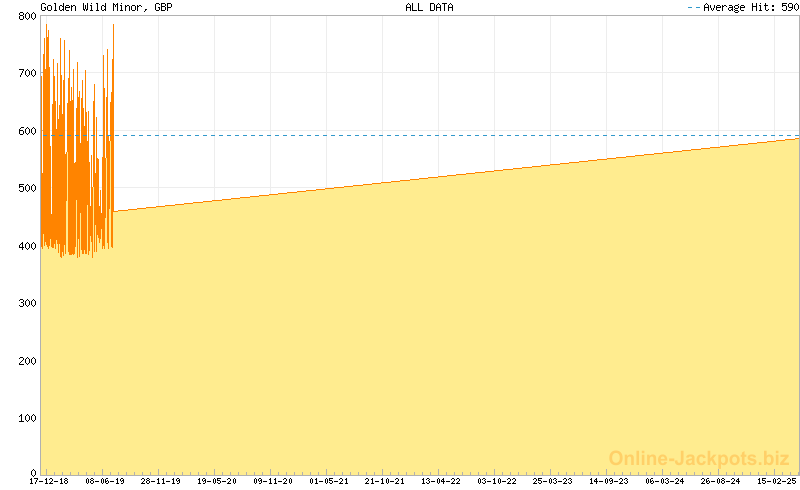
Task: Choose the 13-04-22 date label
Action: pyautogui.click(x=441, y=481)
